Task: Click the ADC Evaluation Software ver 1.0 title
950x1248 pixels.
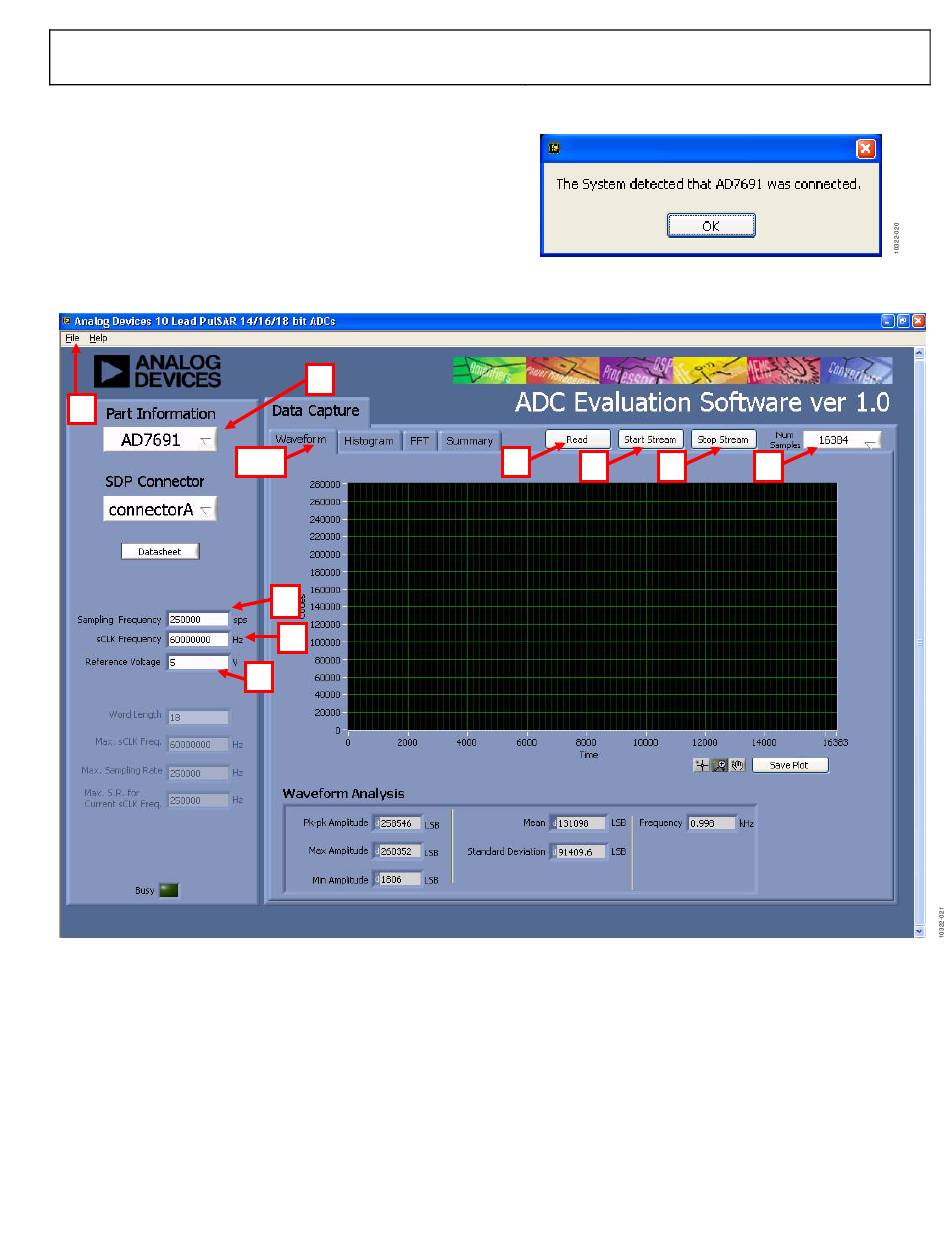Action: click(x=702, y=402)
